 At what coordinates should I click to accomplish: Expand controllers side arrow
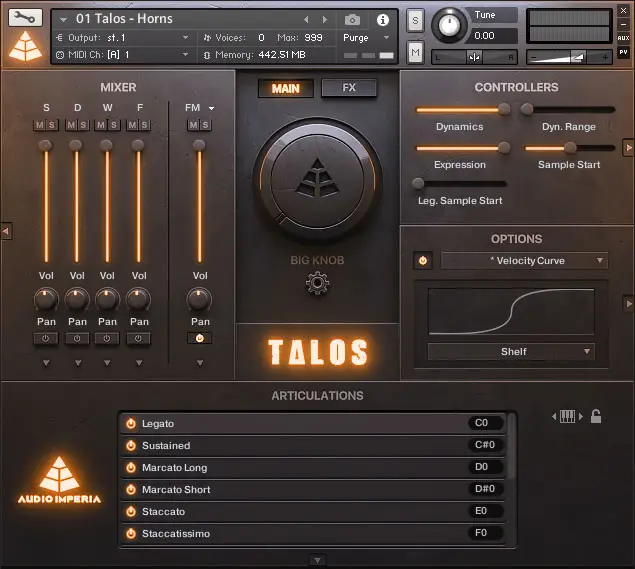629,148
